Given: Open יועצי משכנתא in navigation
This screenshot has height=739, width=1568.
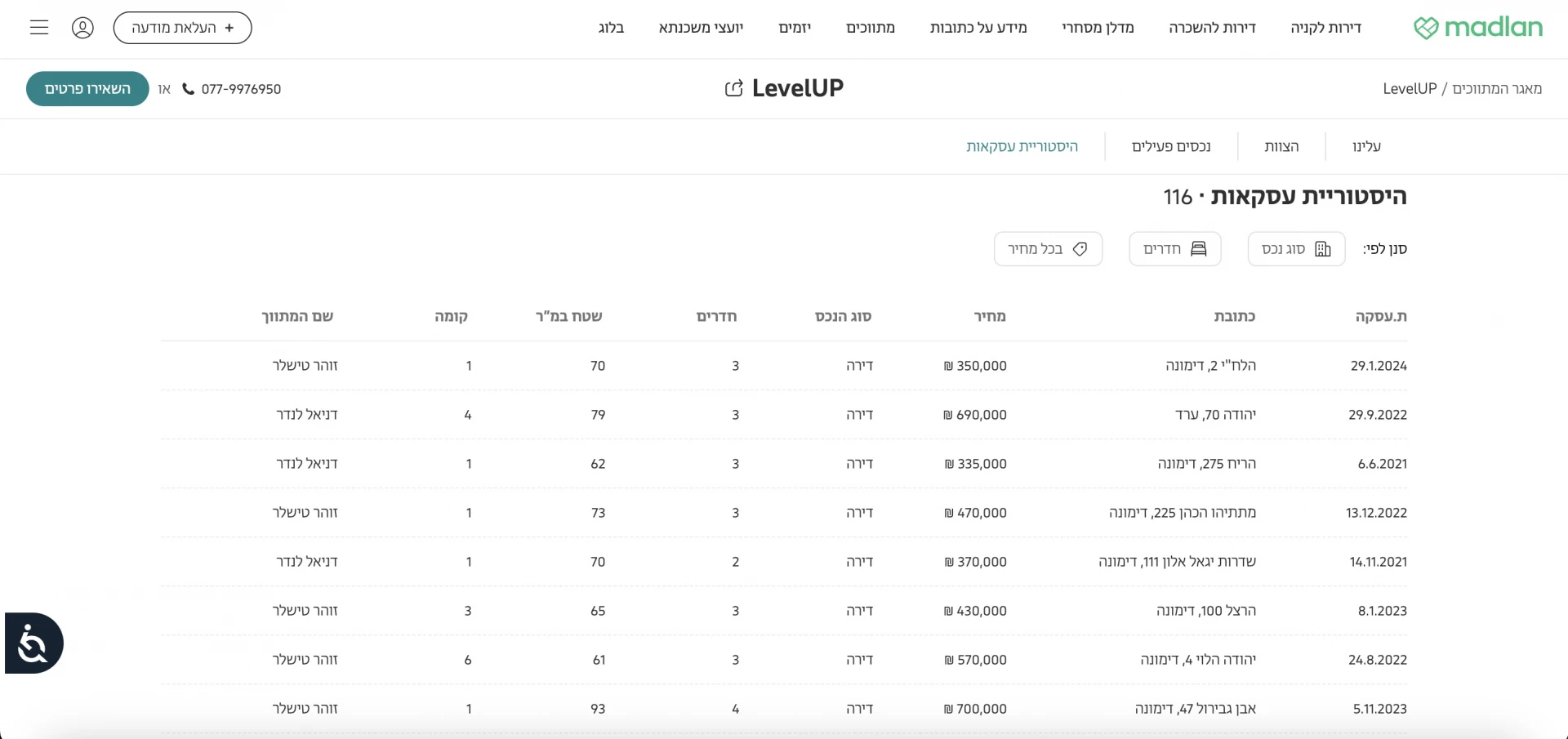Looking at the screenshot, I should click(701, 28).
